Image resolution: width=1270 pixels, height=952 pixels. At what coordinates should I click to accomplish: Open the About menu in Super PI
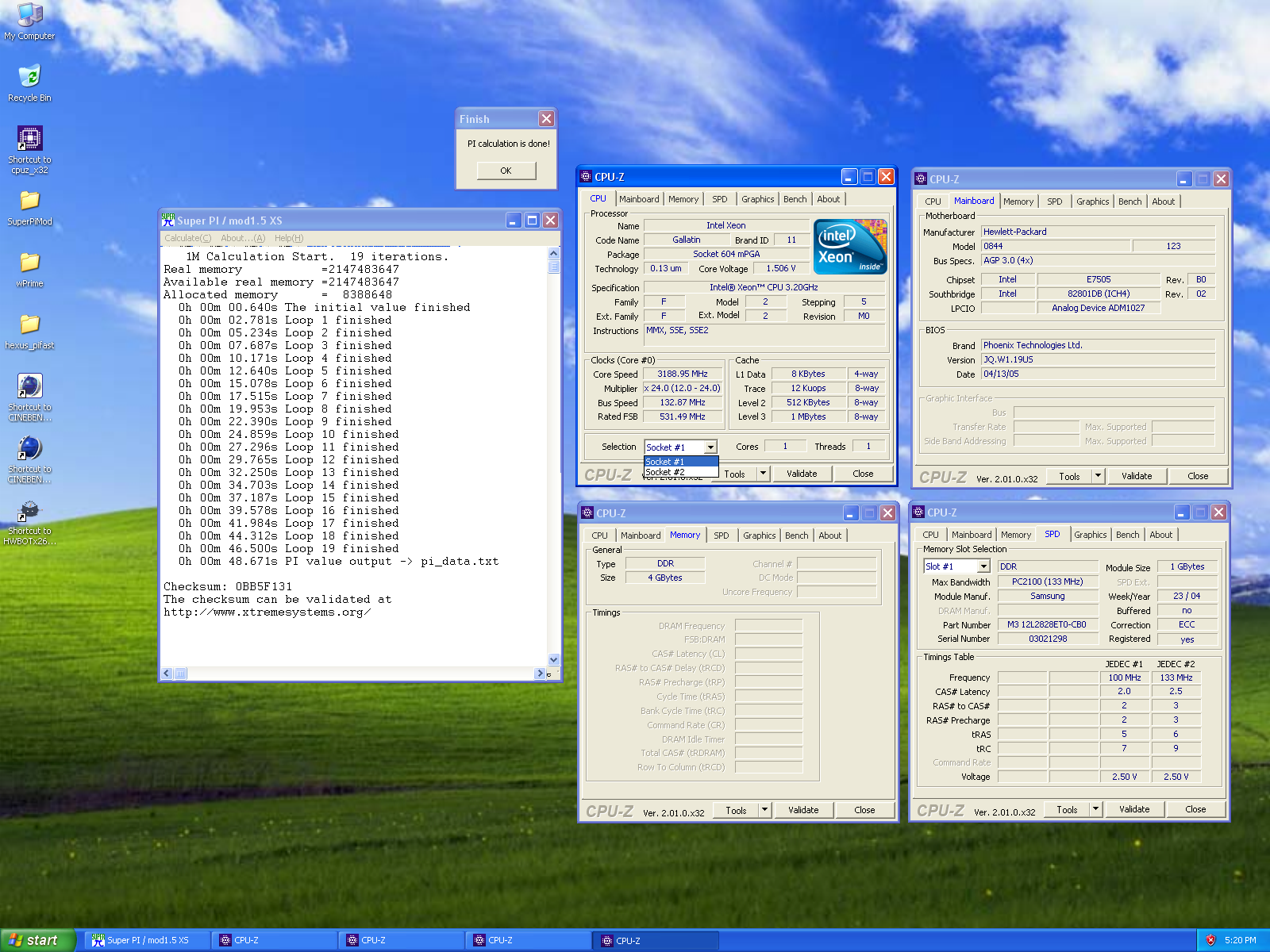tap(243, 238)
